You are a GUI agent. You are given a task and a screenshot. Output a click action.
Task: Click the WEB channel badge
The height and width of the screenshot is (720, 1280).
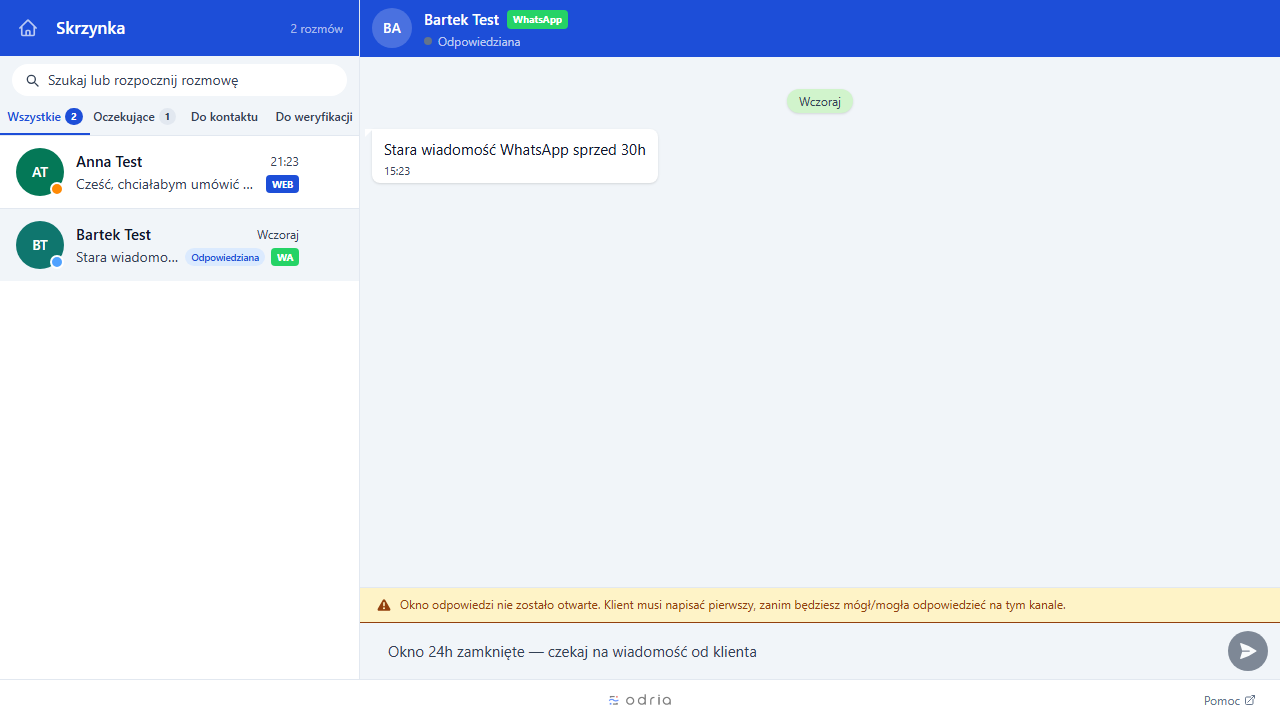point(282,184)
